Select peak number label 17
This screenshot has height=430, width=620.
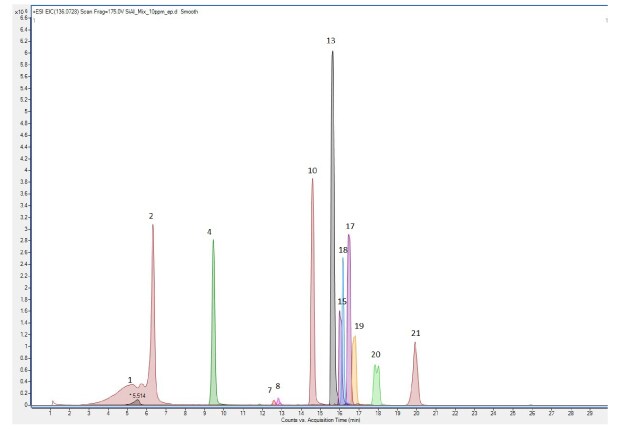click(x=350, y=226)
